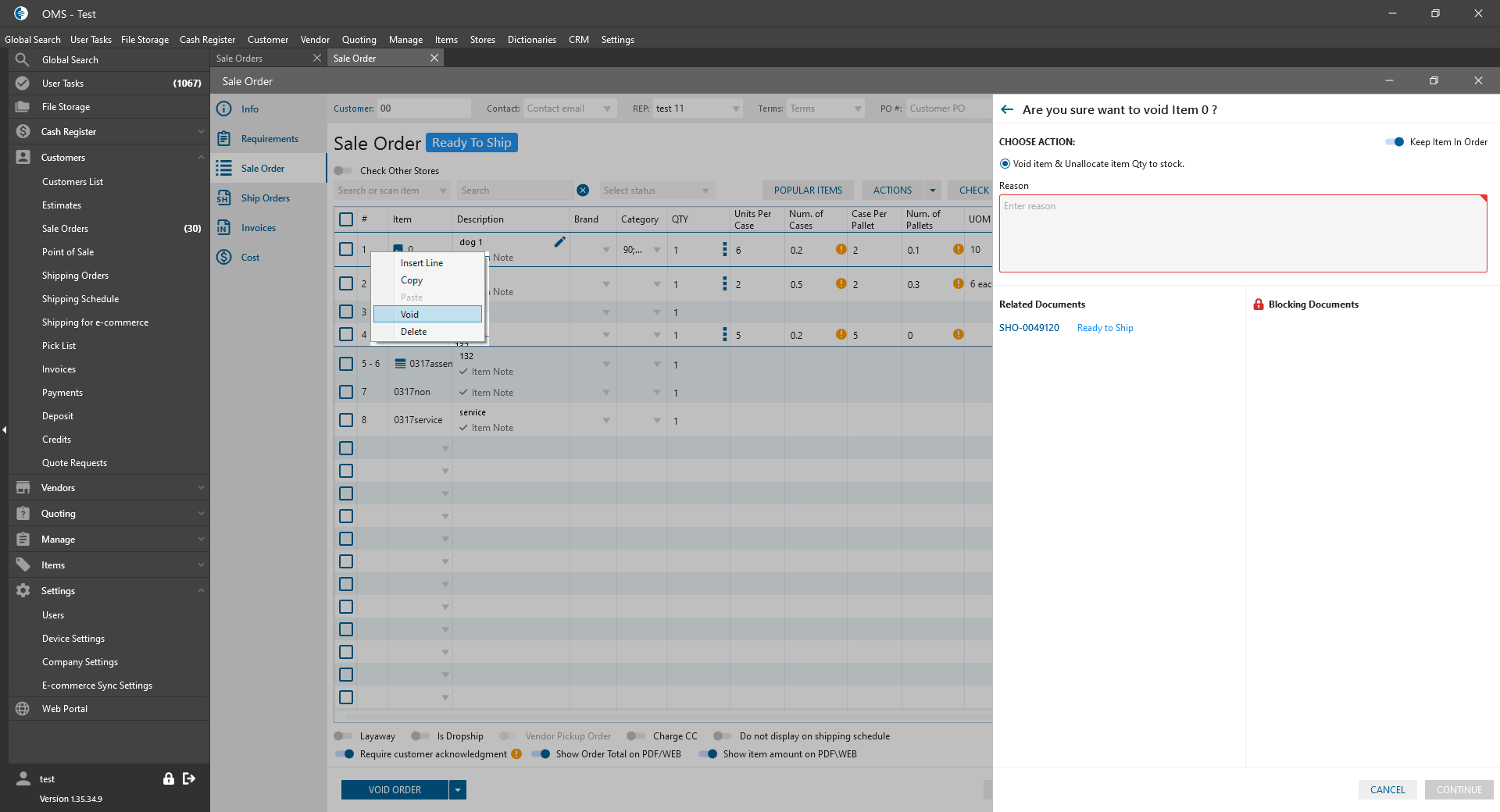Screen dimensions: 1500x812
Task: Open the Dictionaries menu
Action: [x=531, y=40]
